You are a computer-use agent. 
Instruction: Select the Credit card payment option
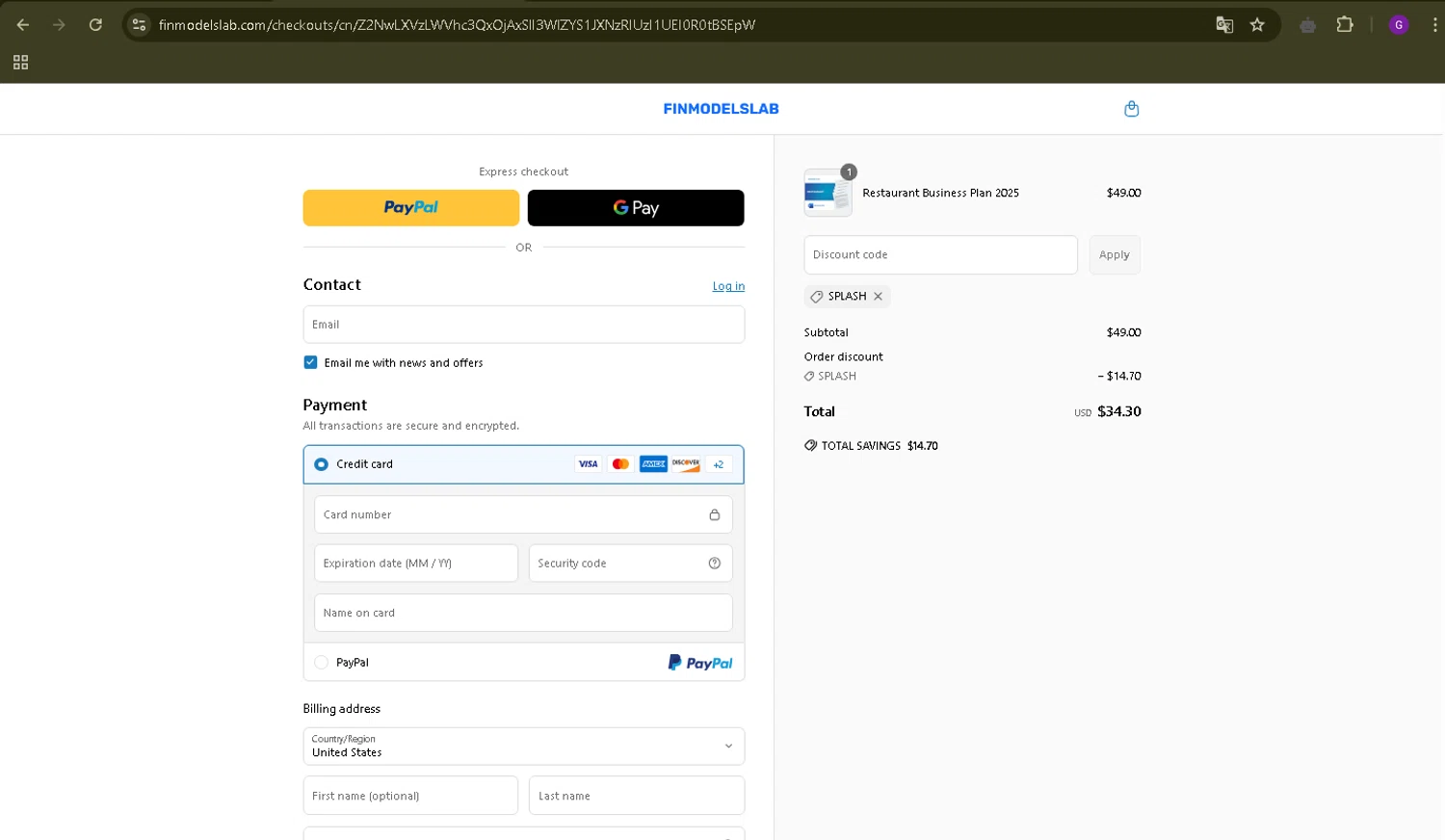click(x=321, y=464)
